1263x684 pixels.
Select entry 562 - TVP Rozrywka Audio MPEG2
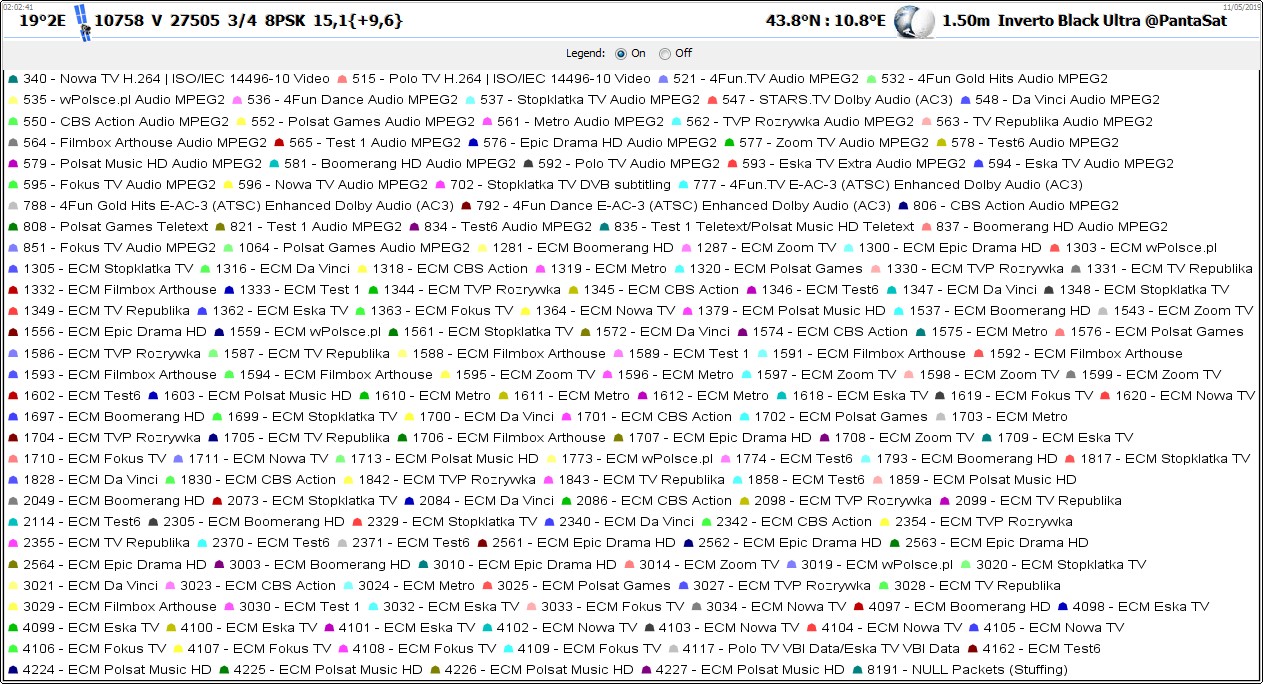800,121
